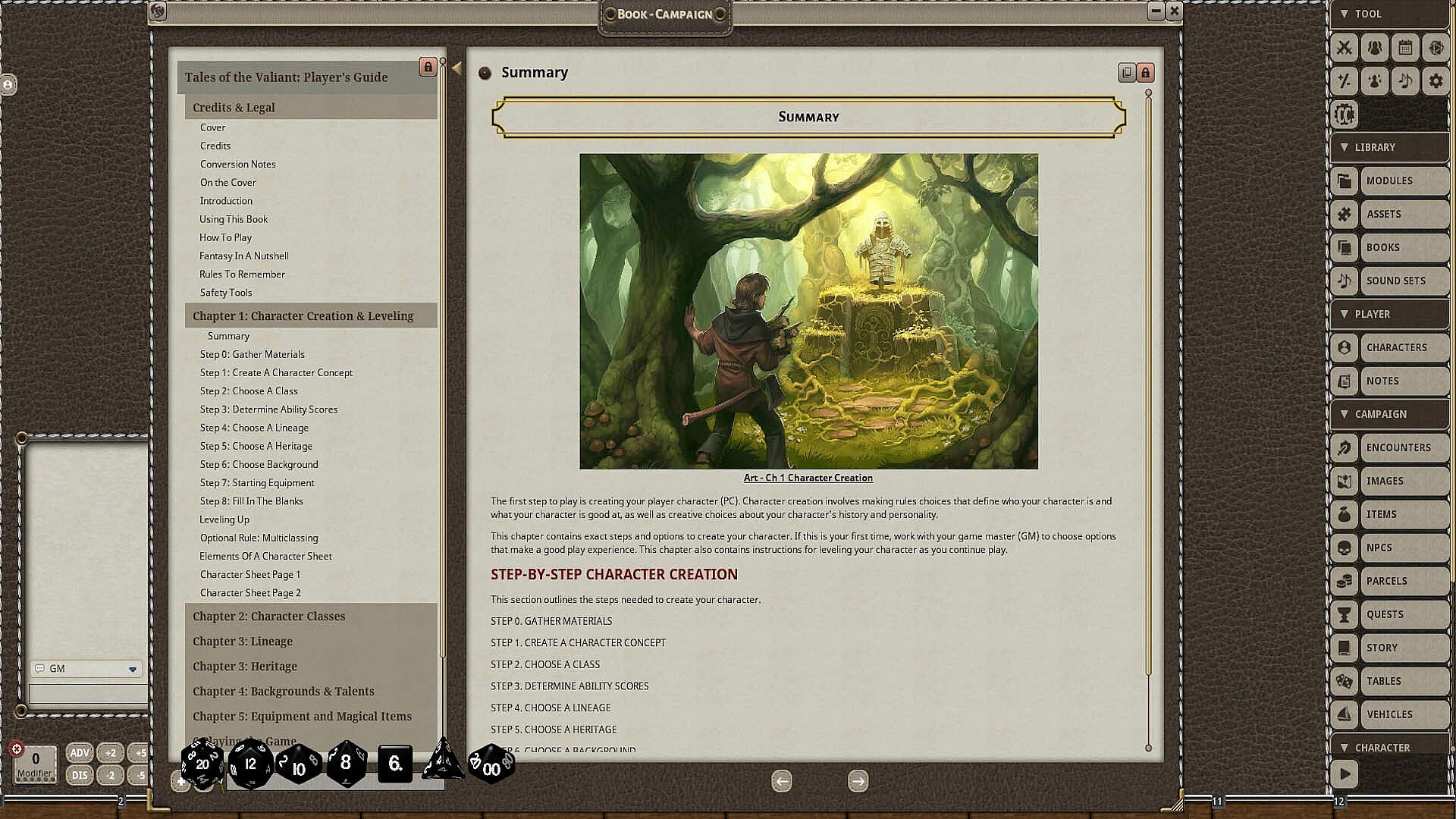Open the Party Sheet group icon
The width and height of the screenshot is (1456, 819).
pyautogui.click(x=1375, y=48)
